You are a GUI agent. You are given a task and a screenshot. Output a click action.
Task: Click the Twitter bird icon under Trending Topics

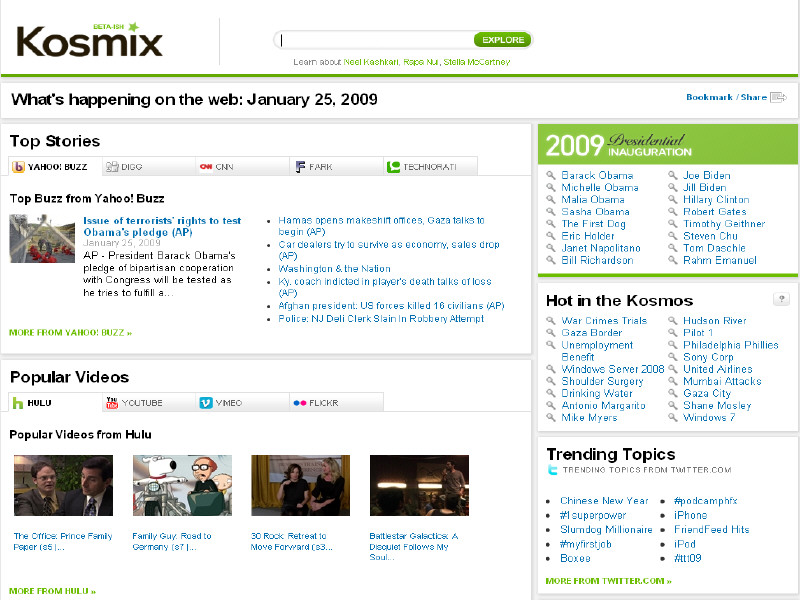coord(552,469)
